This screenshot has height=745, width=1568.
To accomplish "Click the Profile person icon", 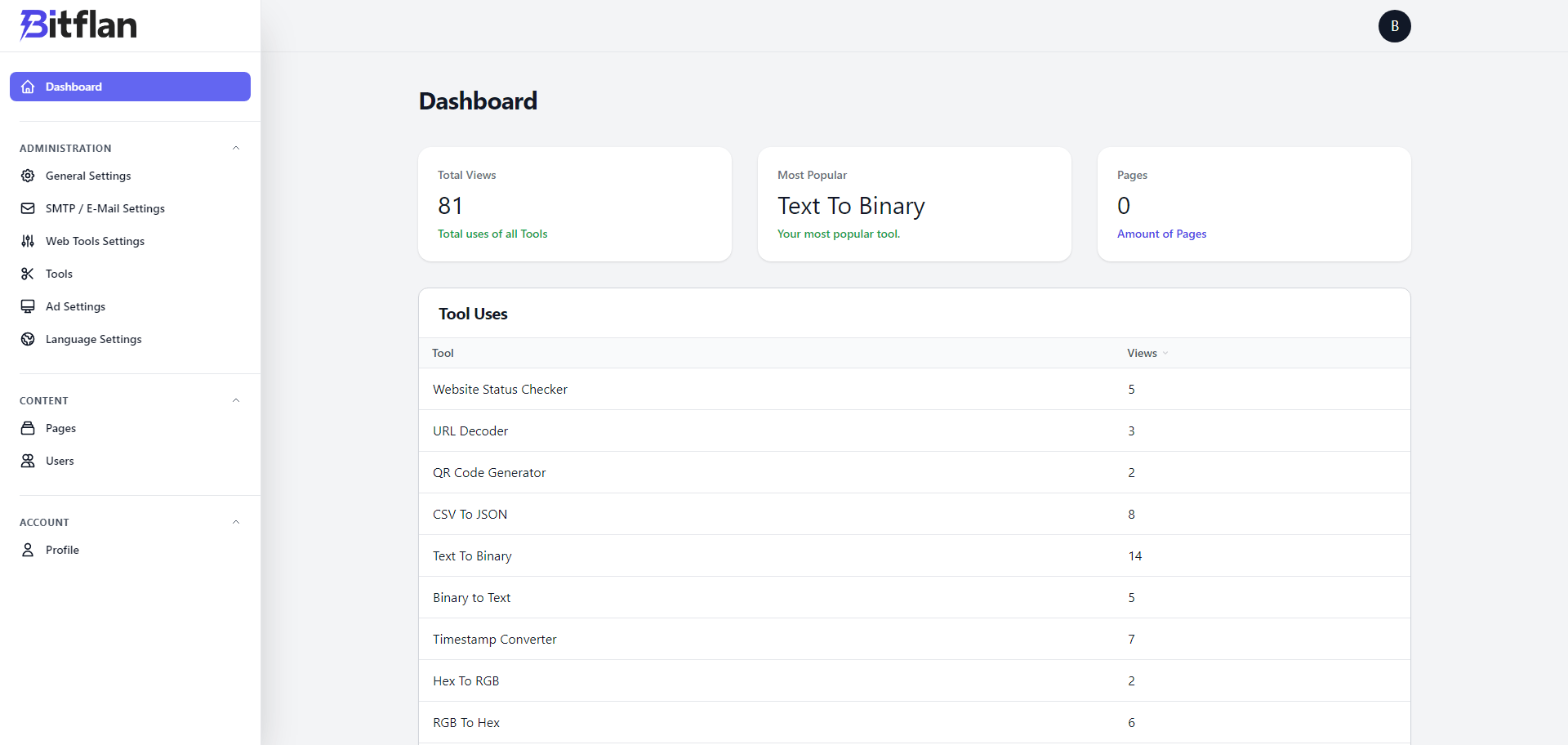I will [28, 550].
